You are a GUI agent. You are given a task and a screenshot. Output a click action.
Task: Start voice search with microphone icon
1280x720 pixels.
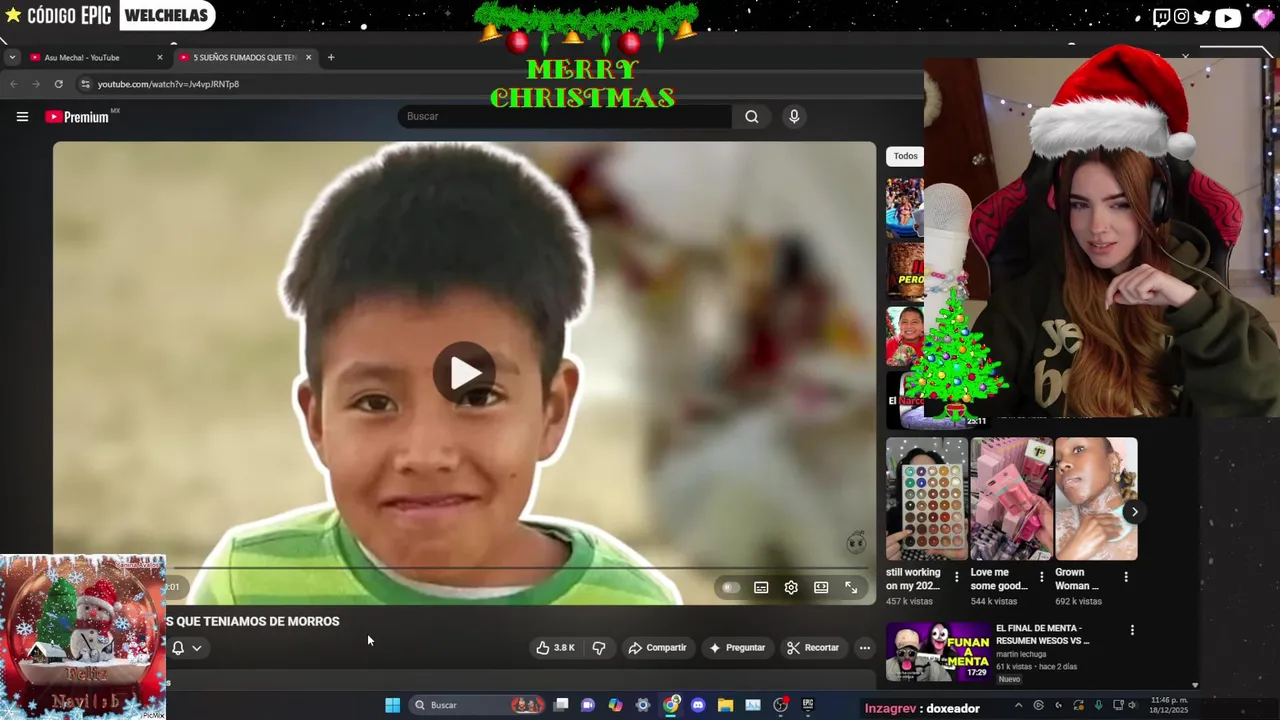pos(794,117)
